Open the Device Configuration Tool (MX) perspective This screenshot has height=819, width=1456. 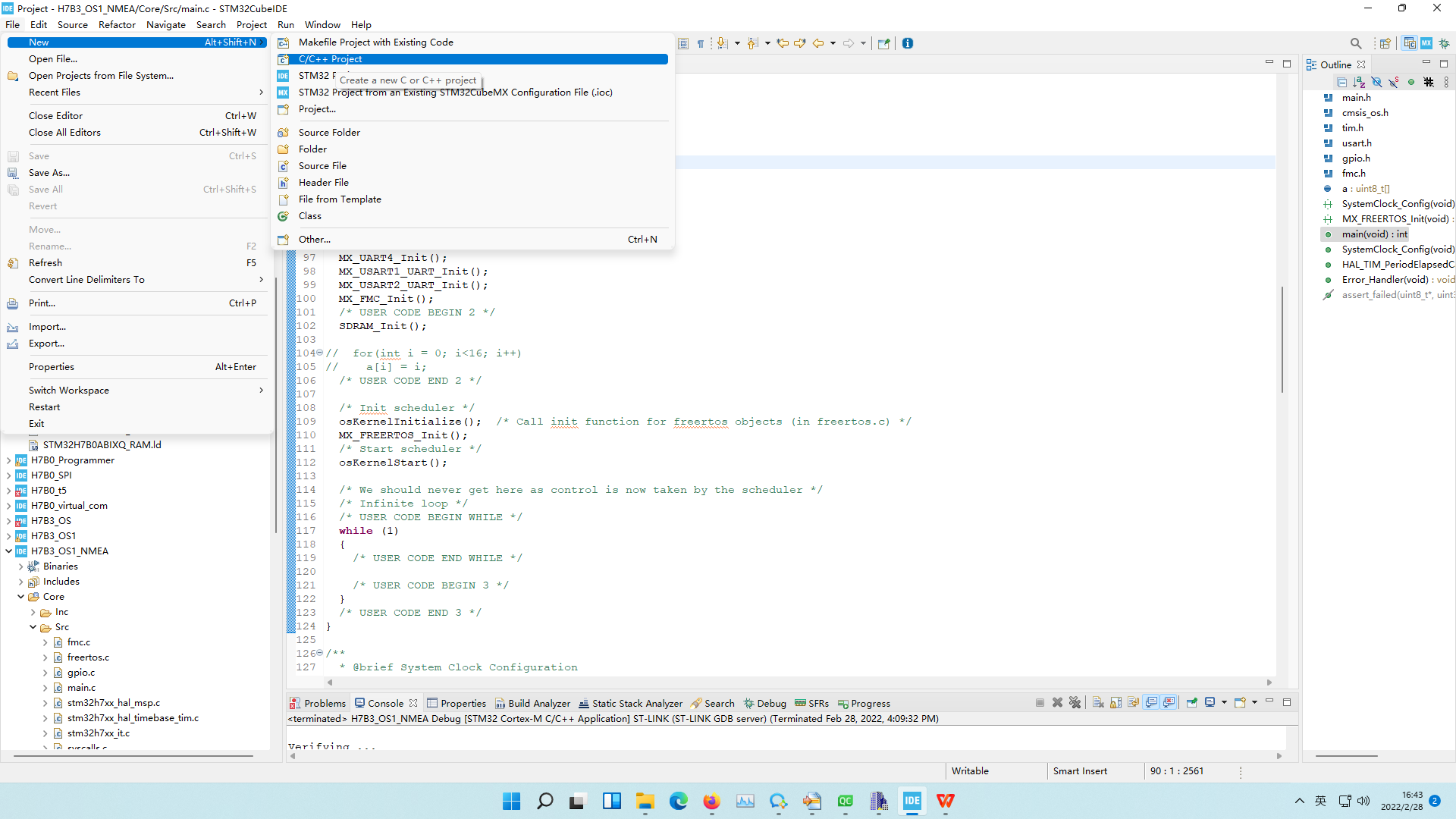point(1426,43)
